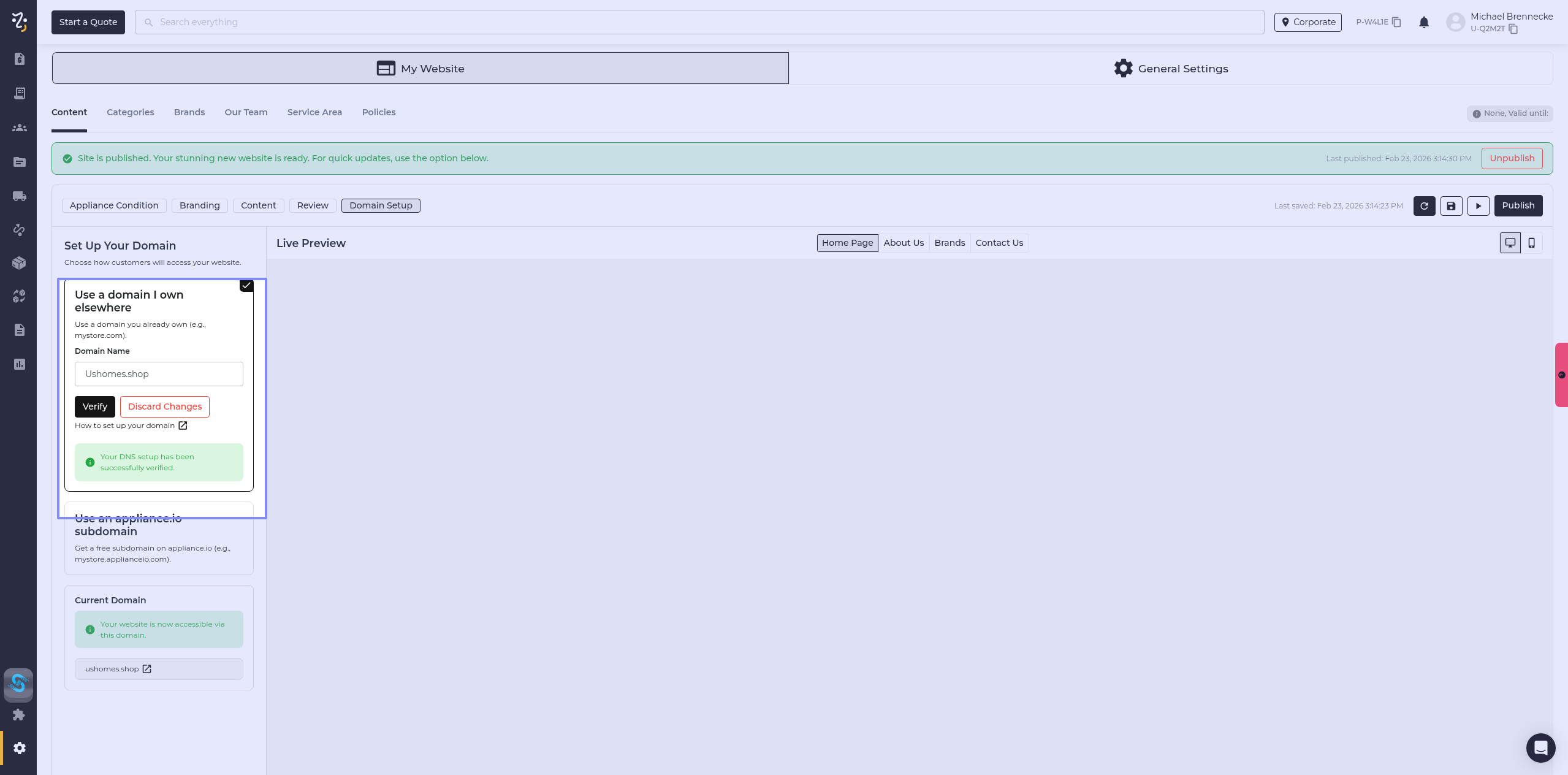Open the delivery truck sidebar icon

(x=19, y=196)
